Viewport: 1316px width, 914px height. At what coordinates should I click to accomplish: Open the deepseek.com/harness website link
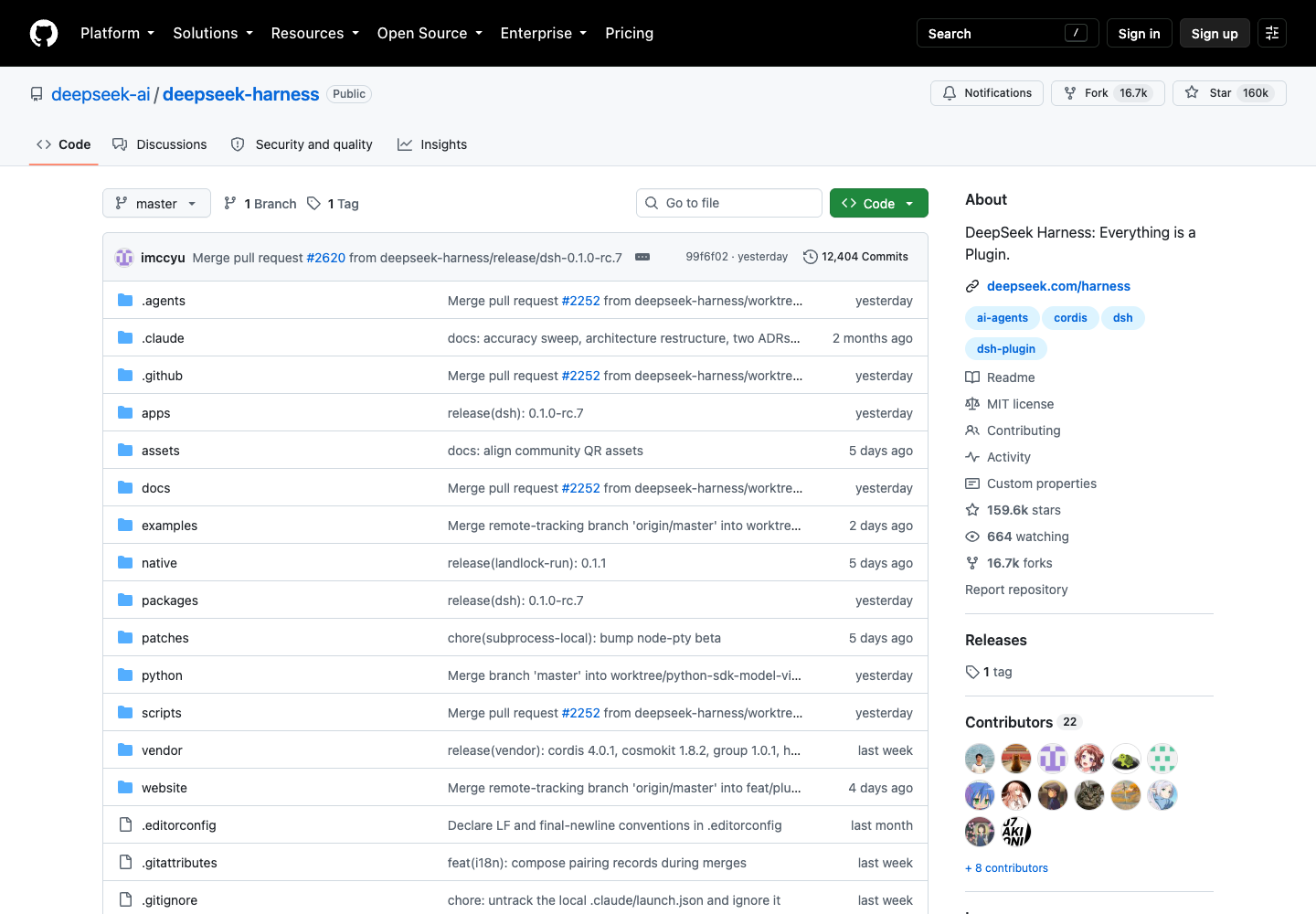[x=1058, y=286]
